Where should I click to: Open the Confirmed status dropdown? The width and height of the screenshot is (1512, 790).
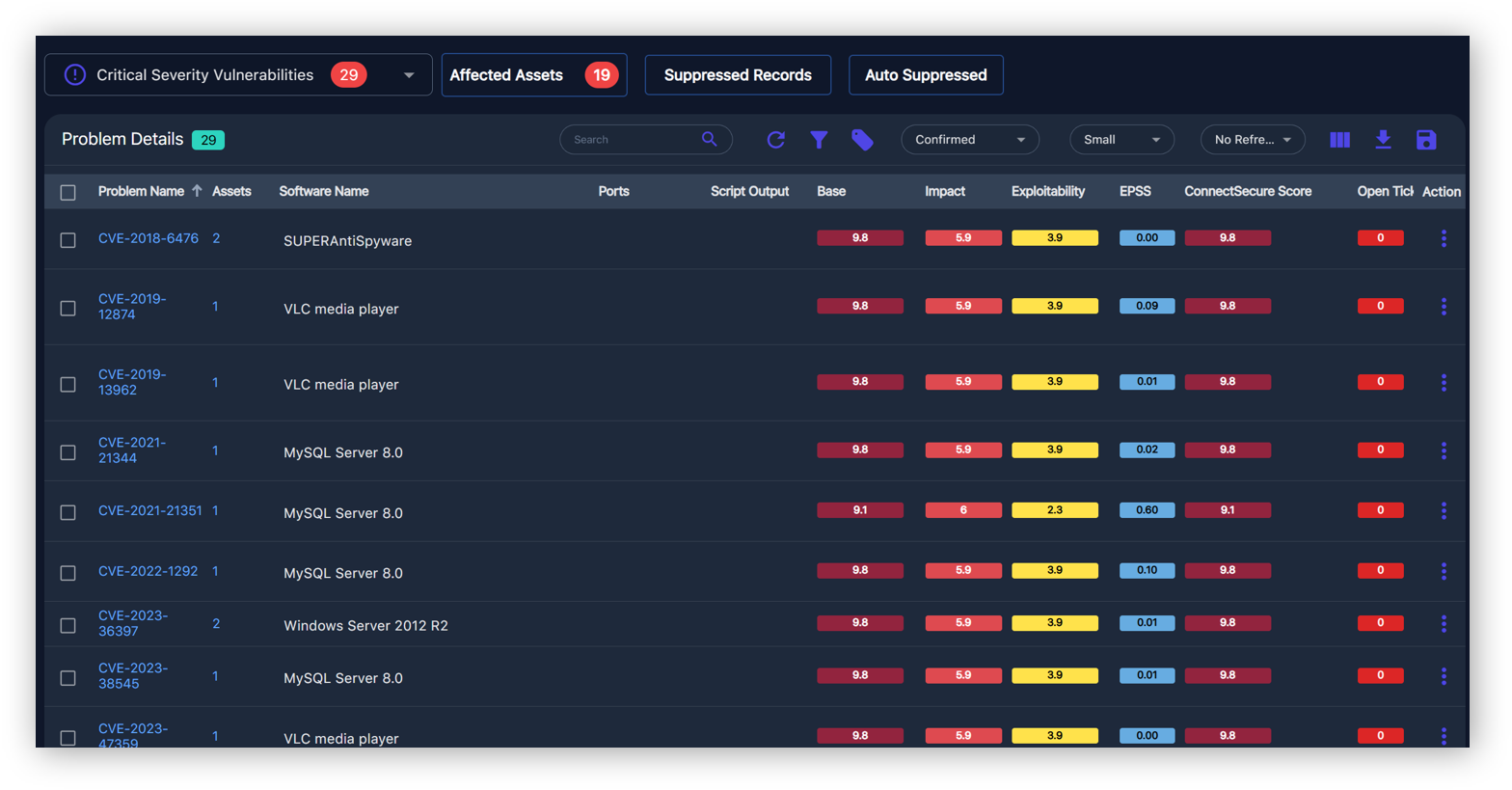pos(970,140)
